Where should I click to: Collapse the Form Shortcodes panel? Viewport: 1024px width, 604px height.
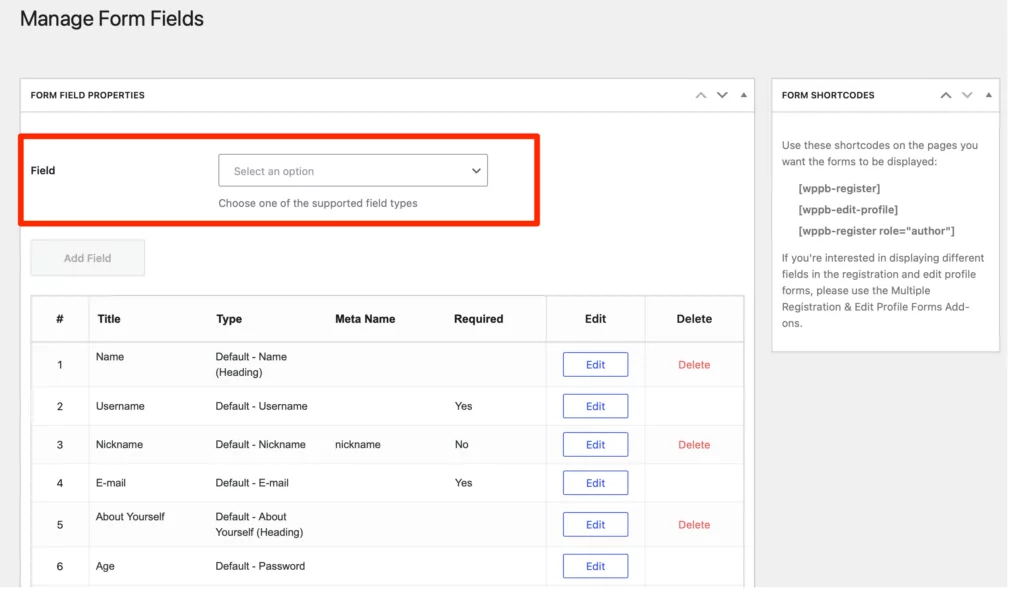coord(989,95)
